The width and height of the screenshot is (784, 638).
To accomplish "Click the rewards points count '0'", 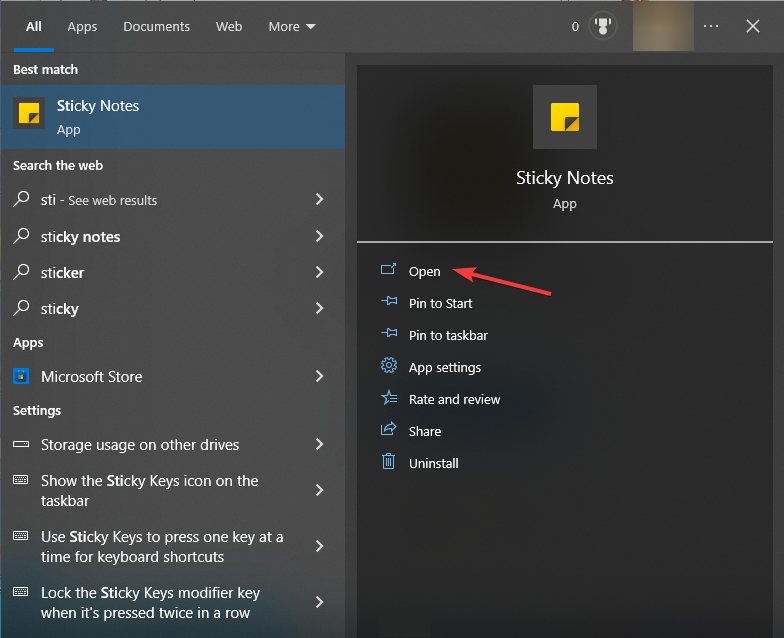I will [x=575, y=26].
